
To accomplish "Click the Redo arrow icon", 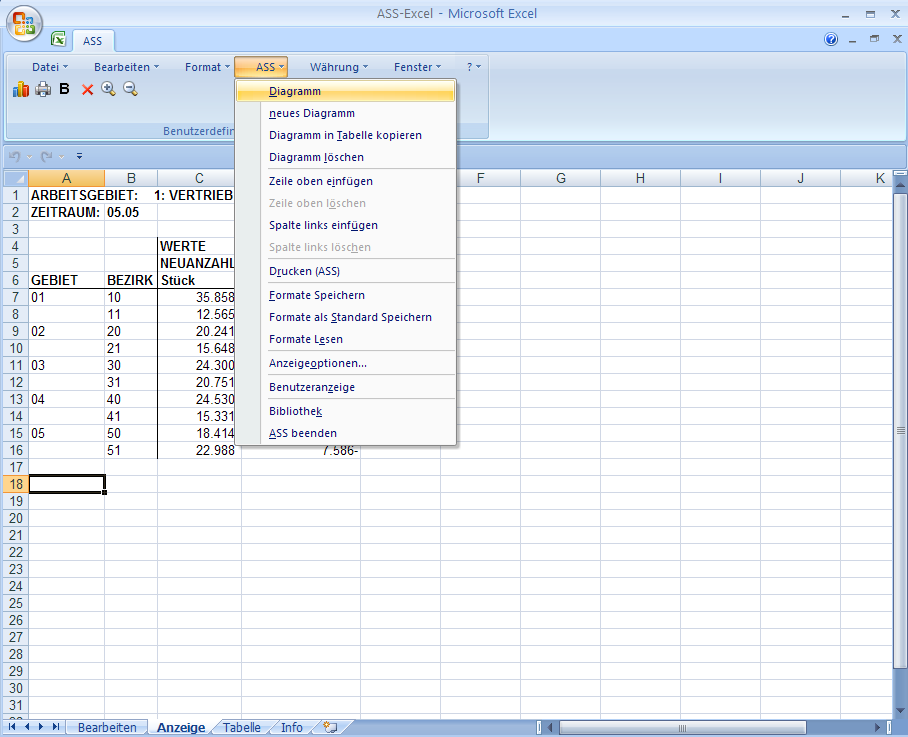I will click(x=47, y=156).
